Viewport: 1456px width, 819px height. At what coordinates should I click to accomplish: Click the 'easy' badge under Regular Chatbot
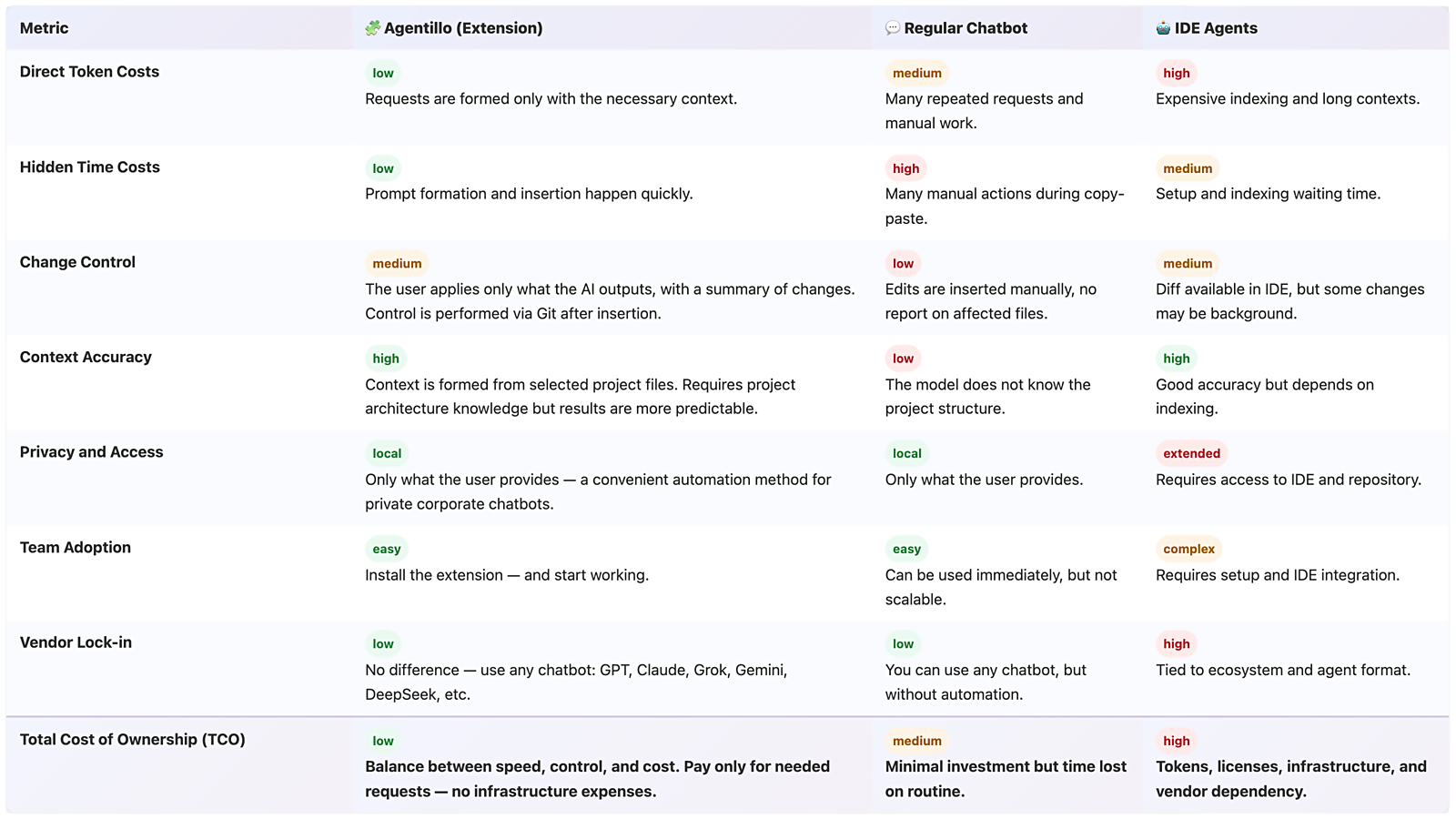point(906,549)
